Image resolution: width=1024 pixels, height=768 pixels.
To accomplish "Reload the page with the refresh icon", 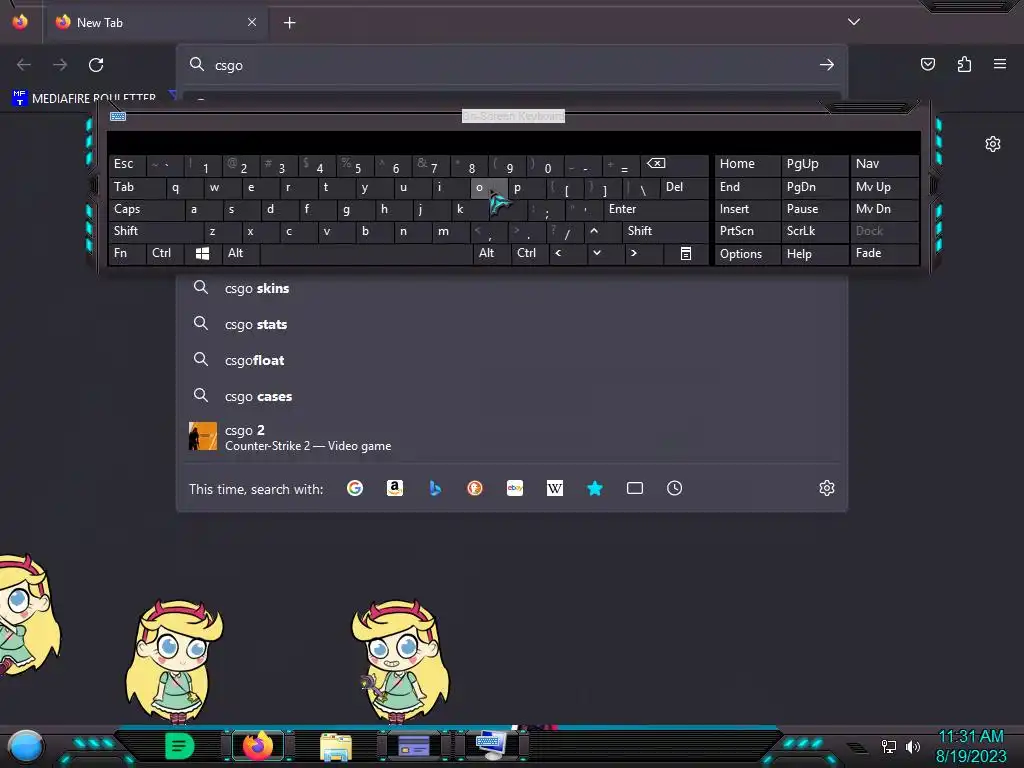I will (x=96, y=65).
